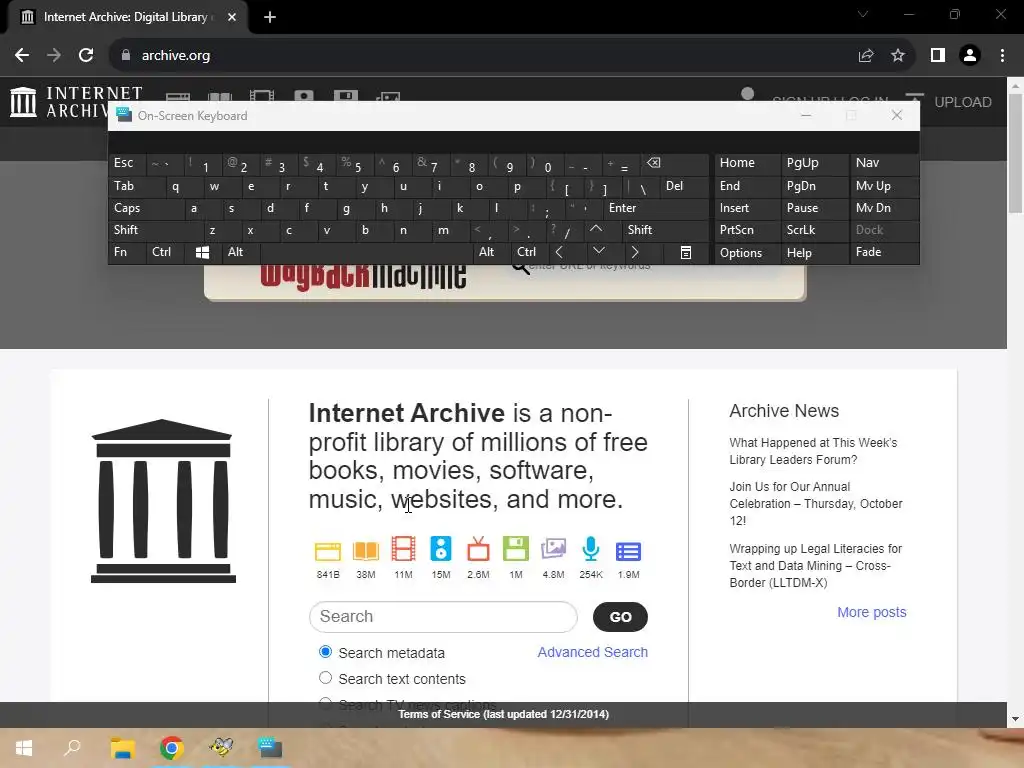Click the Fade key on on-screen keyboard
Screen dimensions: 1024x768
(x=884, y=252)
